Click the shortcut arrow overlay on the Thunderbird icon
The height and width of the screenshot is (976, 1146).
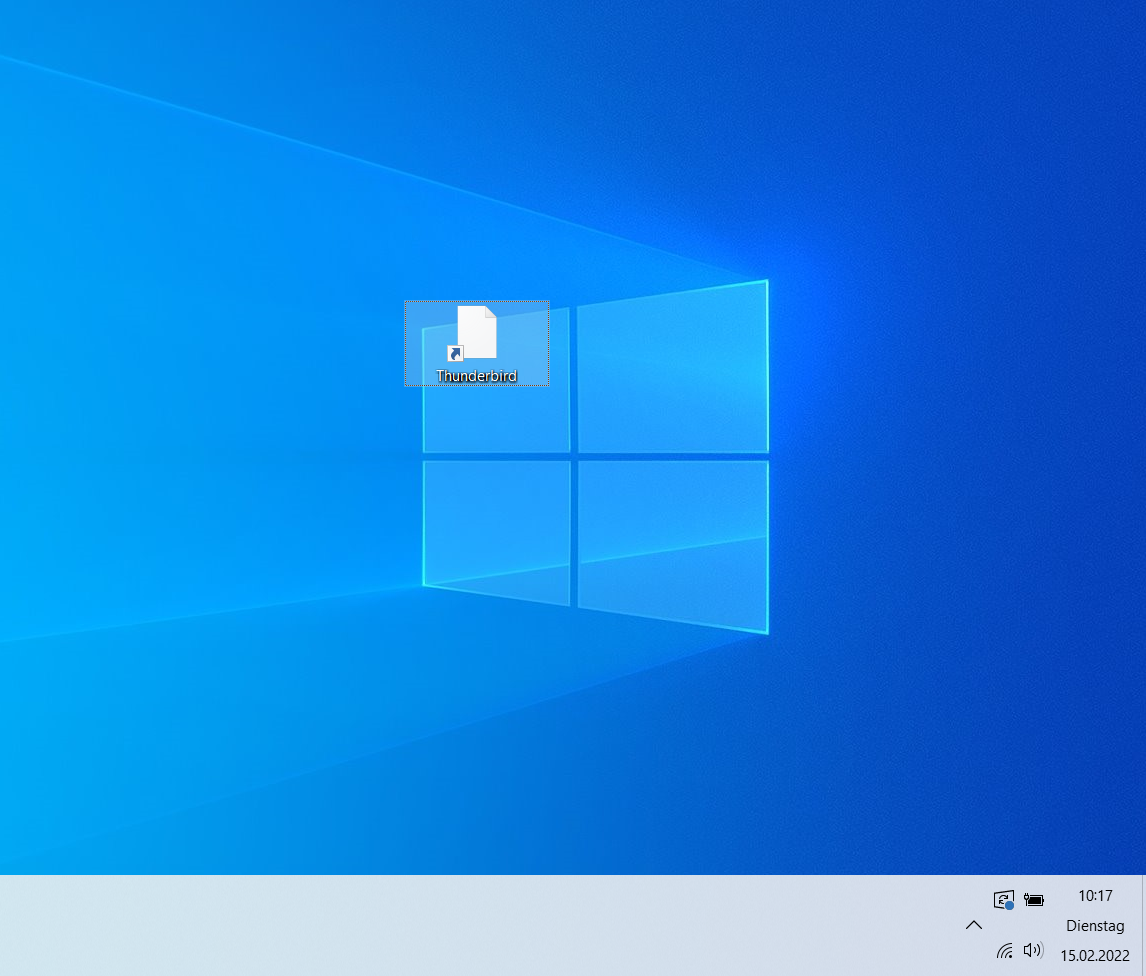[x=455, y=354]
